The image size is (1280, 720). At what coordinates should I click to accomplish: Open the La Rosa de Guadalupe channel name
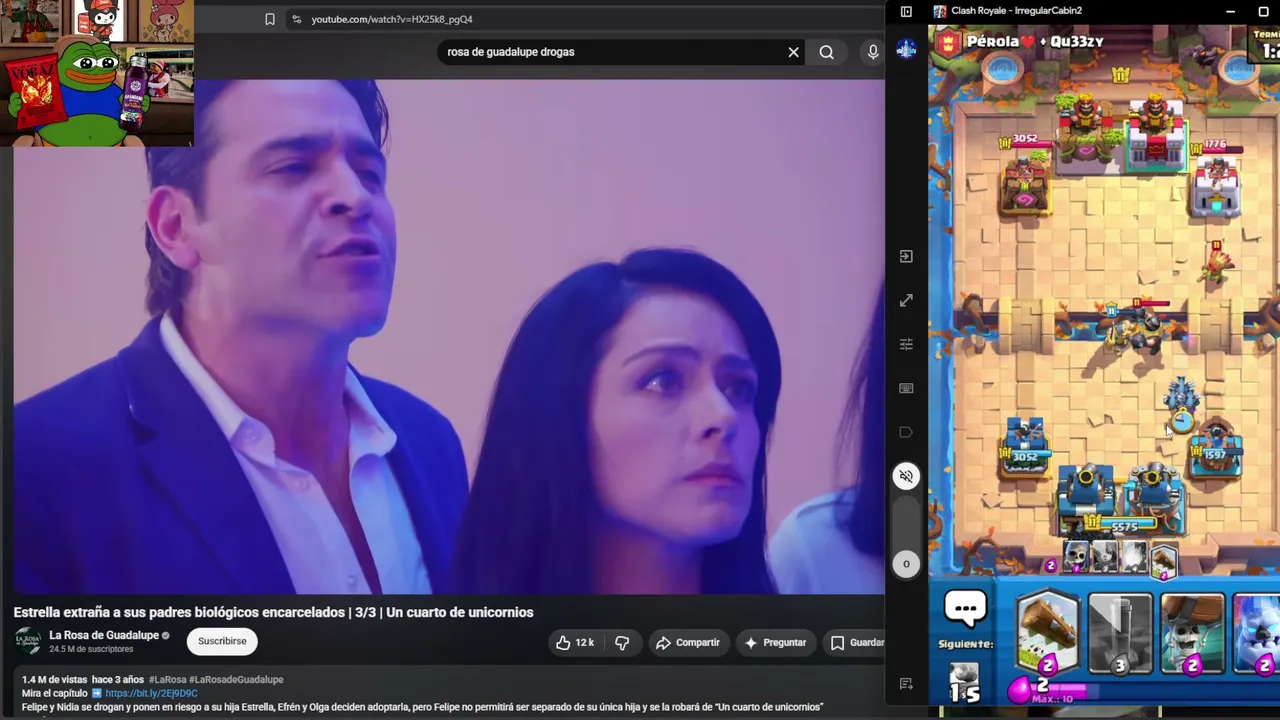[104, 635]
